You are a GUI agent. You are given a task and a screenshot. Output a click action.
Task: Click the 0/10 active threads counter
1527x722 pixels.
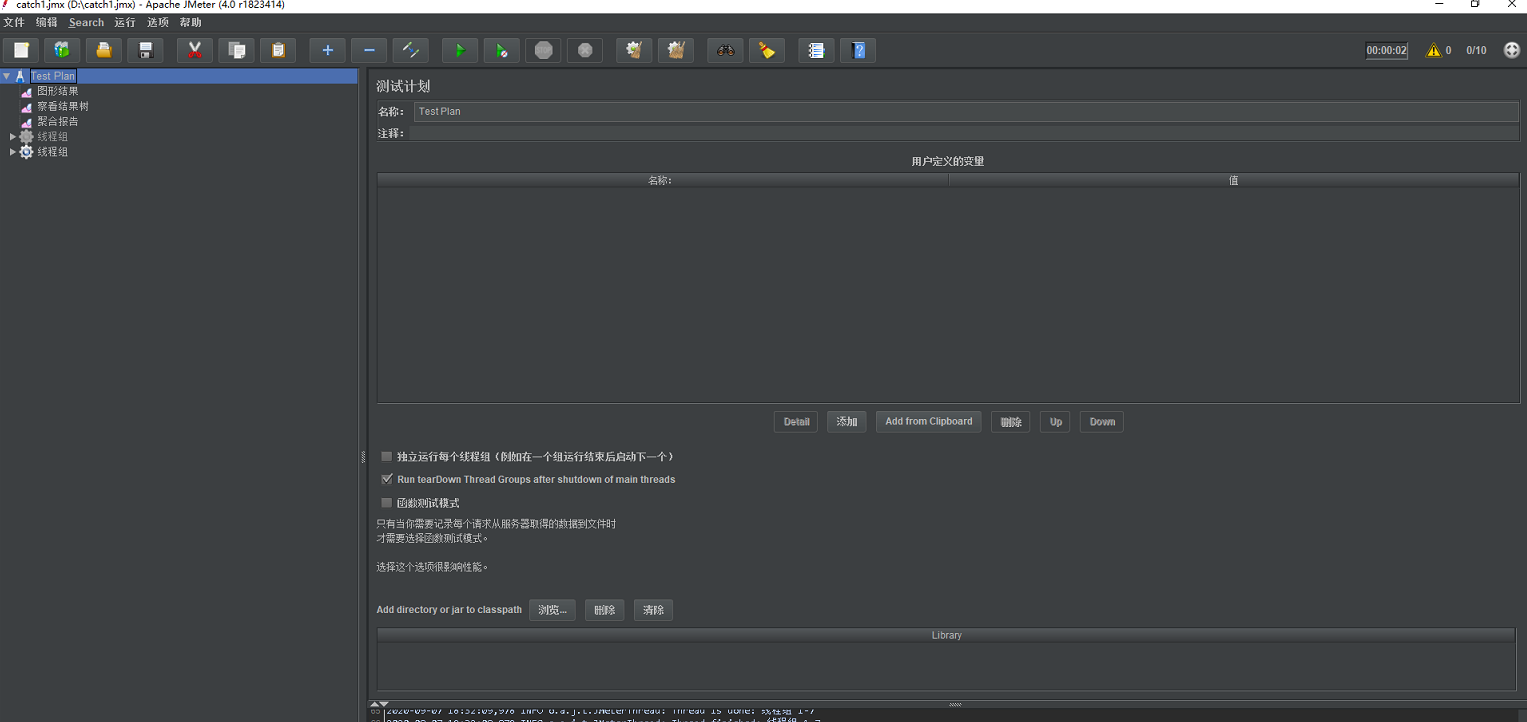(x=1476, y=50)
